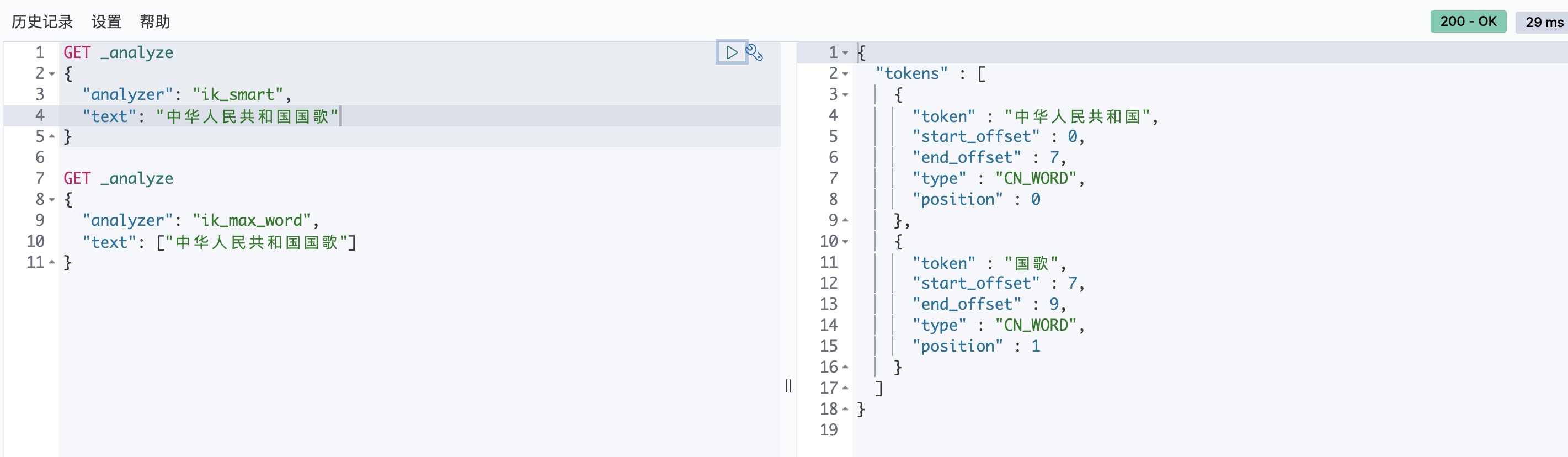Click line number 6 in request editor gutter
The image size is (1568, 457).
coord(40,158)
